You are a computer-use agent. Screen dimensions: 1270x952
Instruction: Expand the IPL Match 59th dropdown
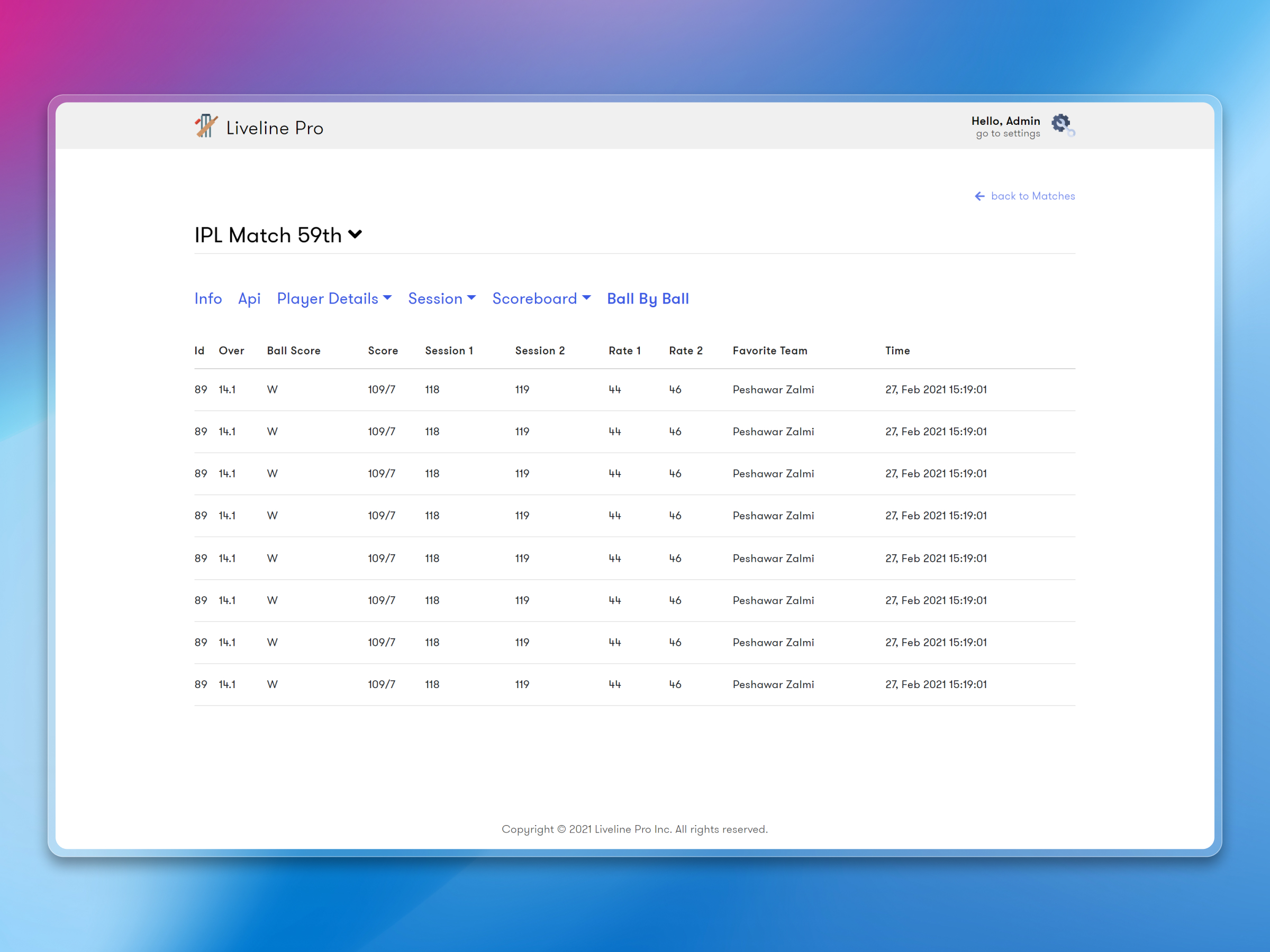pyautogui.click(x=355, y=234)
